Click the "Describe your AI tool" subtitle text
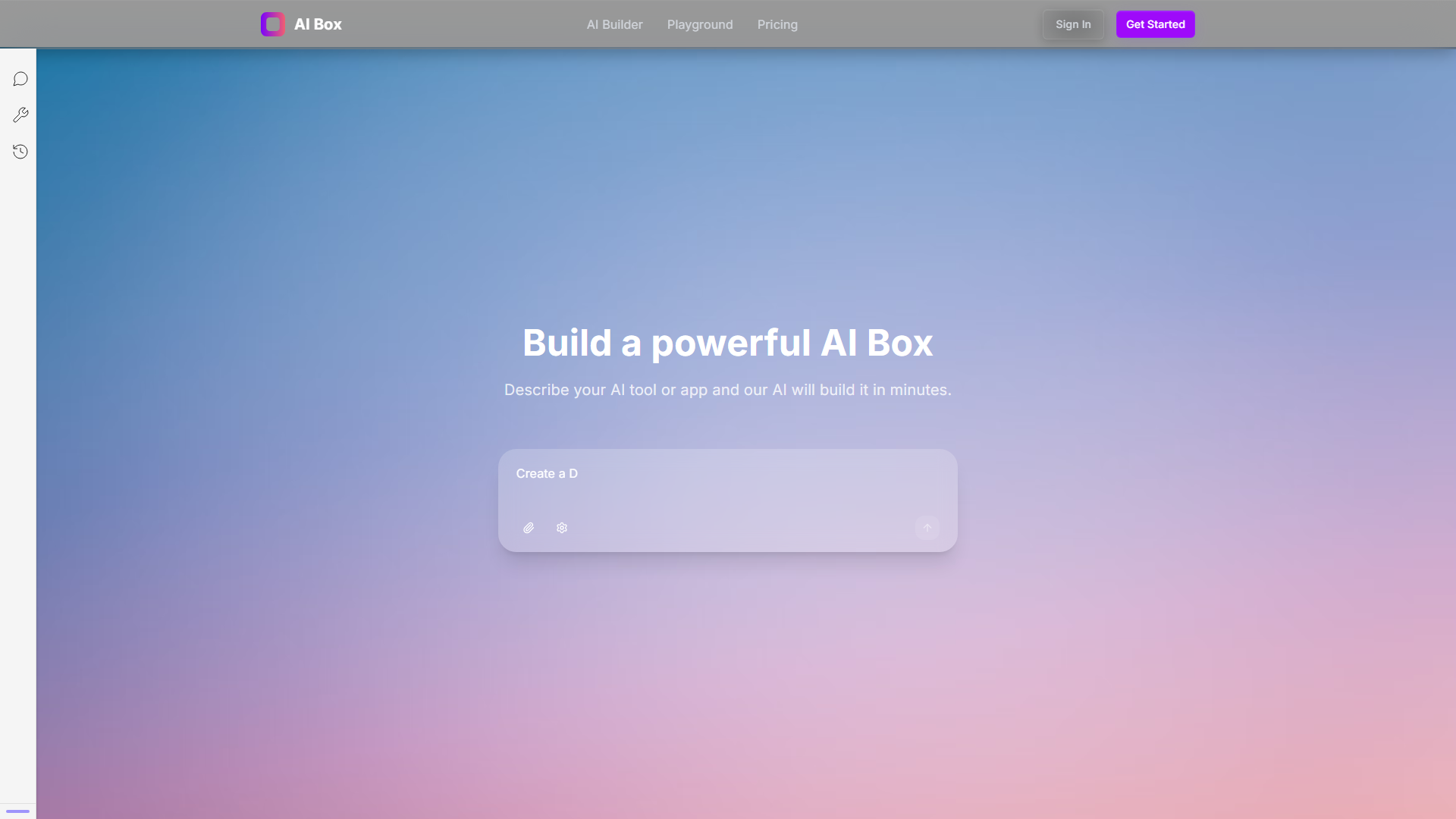This screenshot has height=819, width=1456. click(x=727, y=390)
